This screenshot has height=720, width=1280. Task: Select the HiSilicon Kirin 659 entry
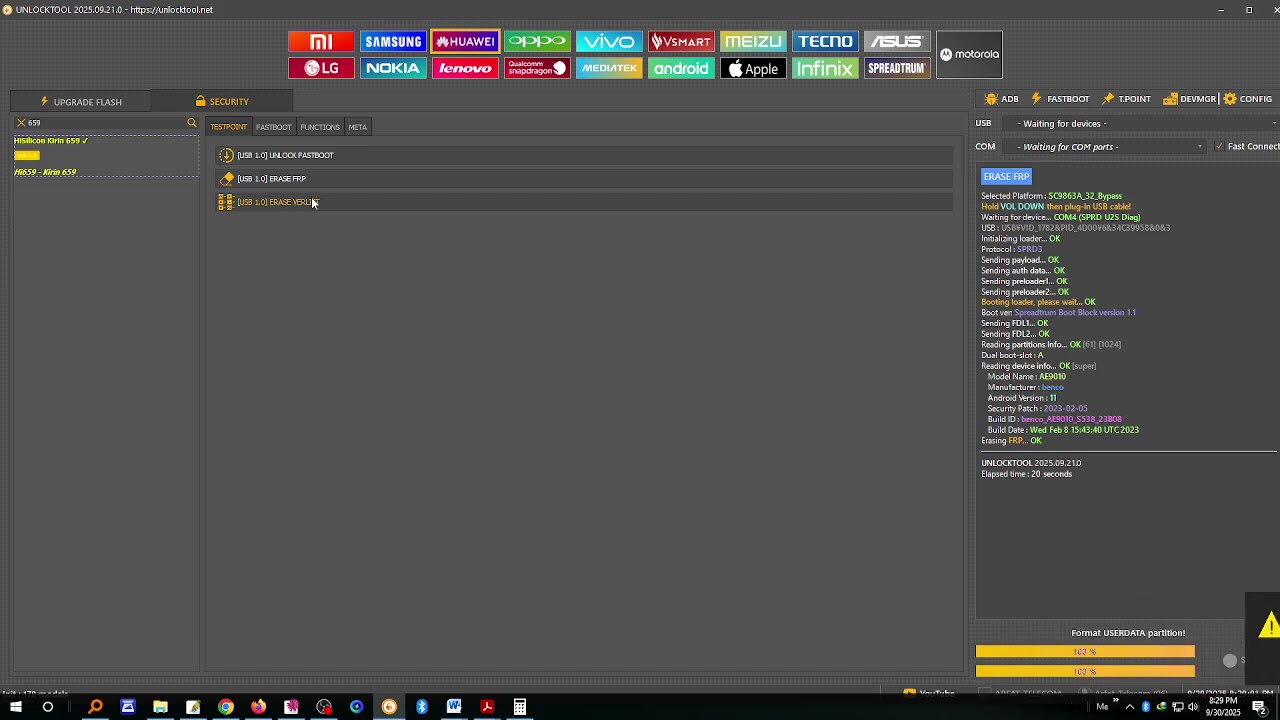(51, 141)
